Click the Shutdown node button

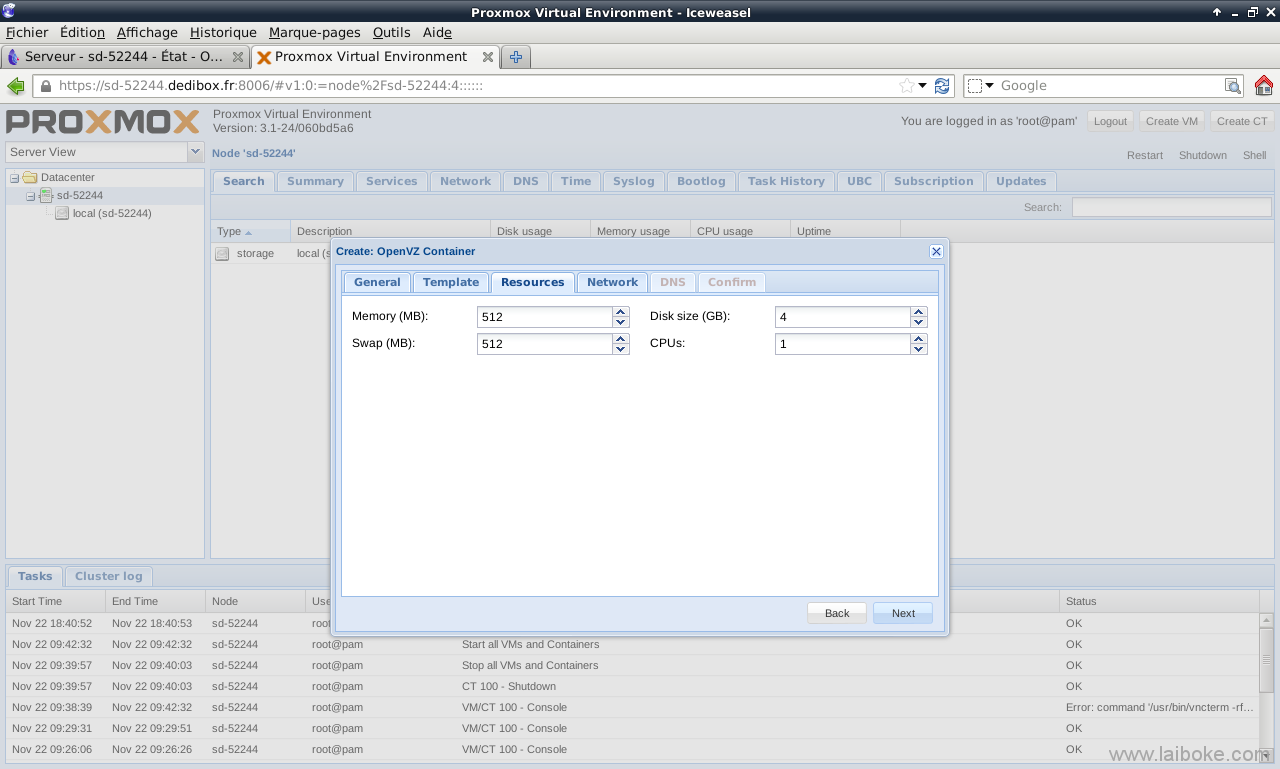click(1203, 155)
